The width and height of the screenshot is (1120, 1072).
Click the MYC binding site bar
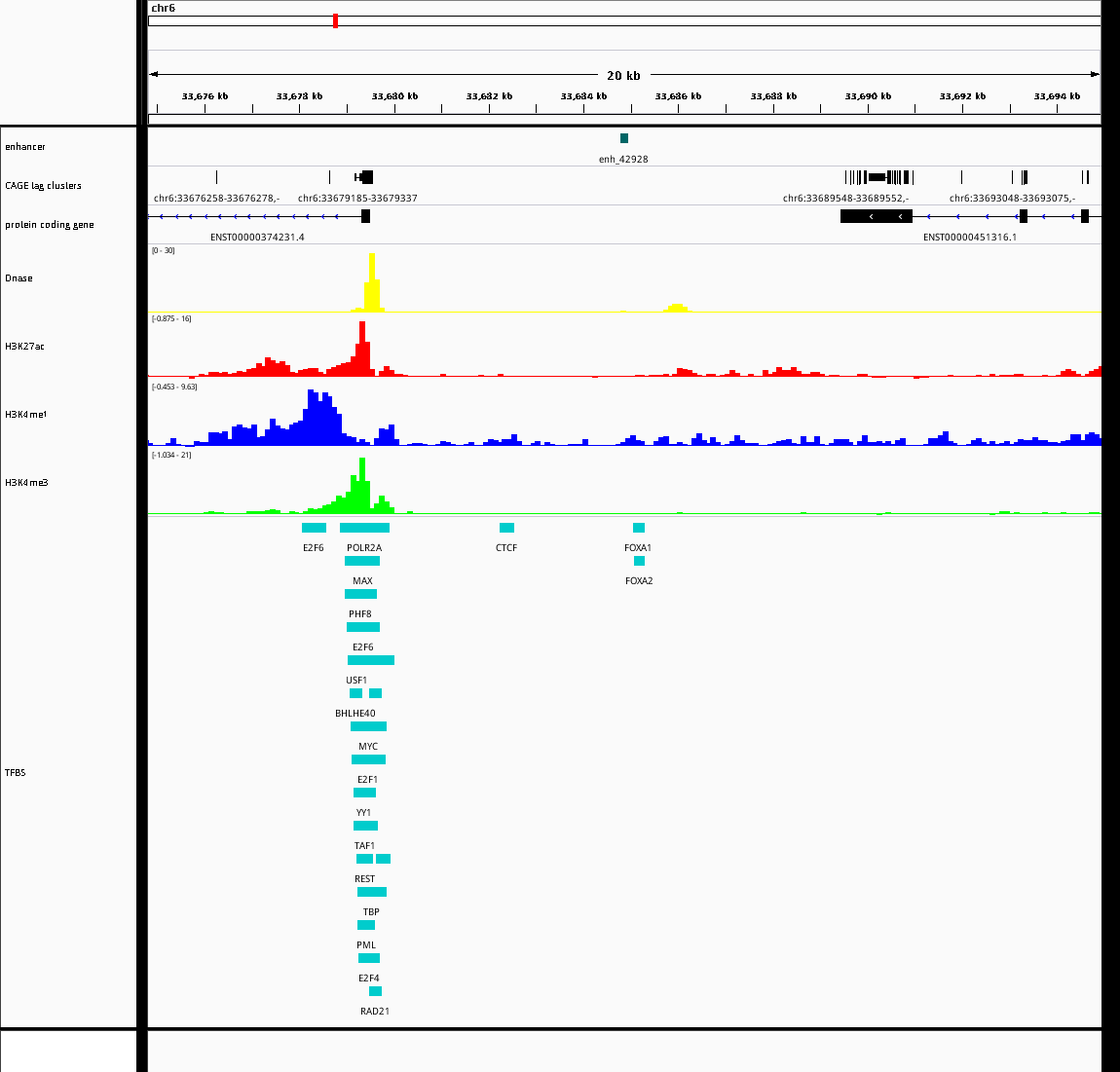368,726
